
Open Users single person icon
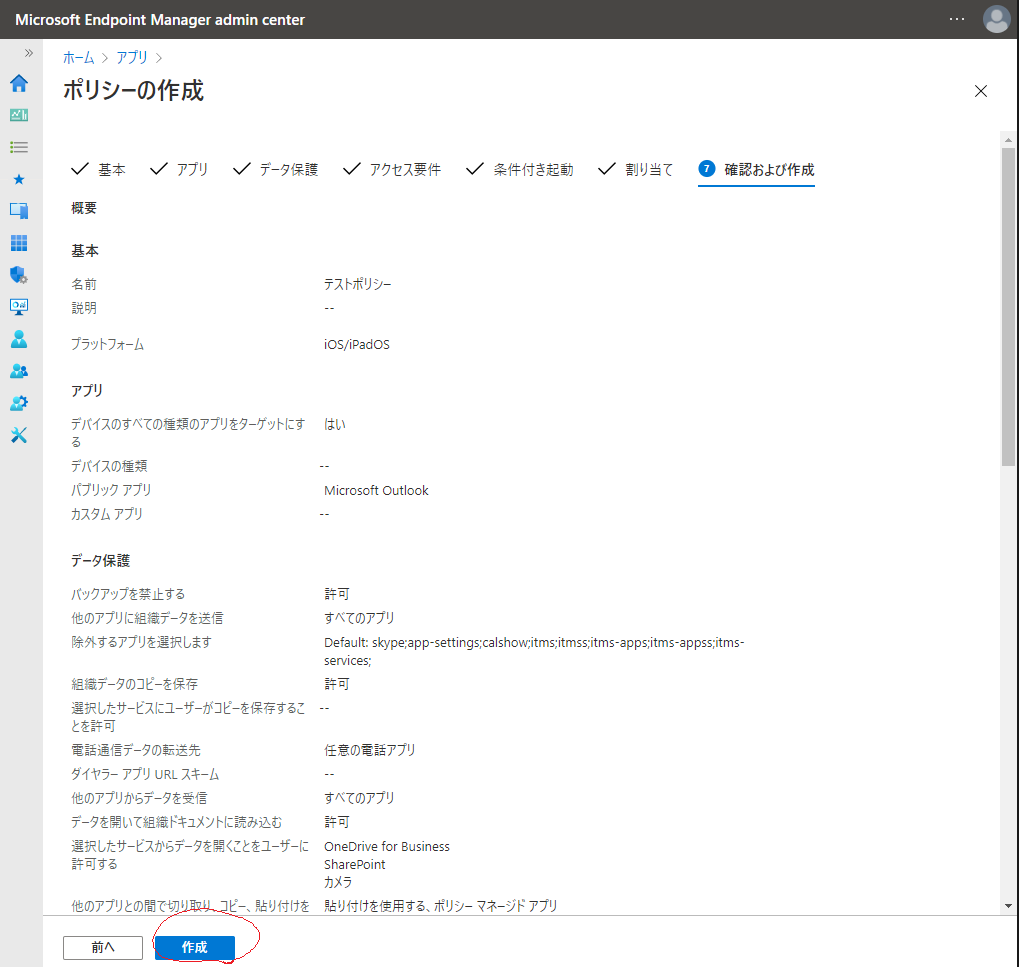click(x=19, y=339)
